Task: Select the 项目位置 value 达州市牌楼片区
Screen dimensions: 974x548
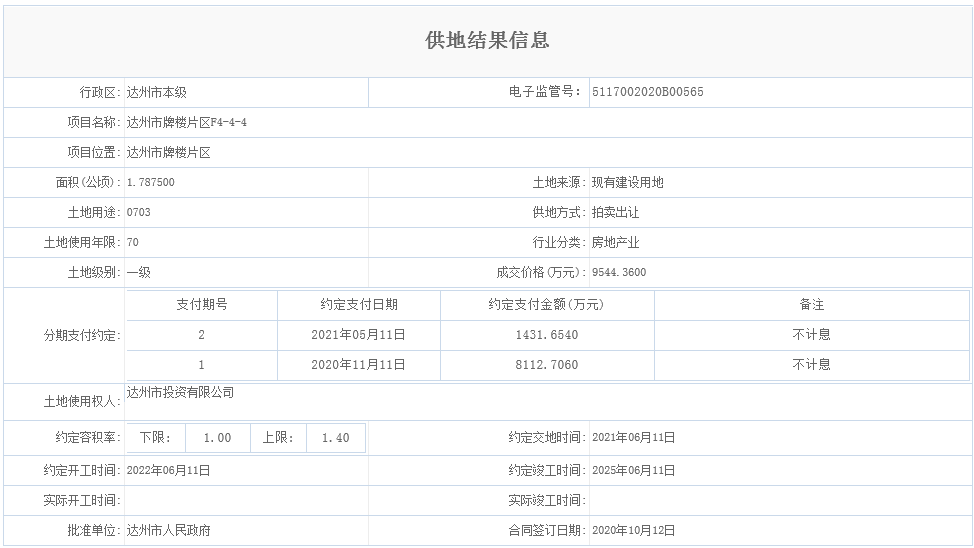Action: click(x=168, y=153)
